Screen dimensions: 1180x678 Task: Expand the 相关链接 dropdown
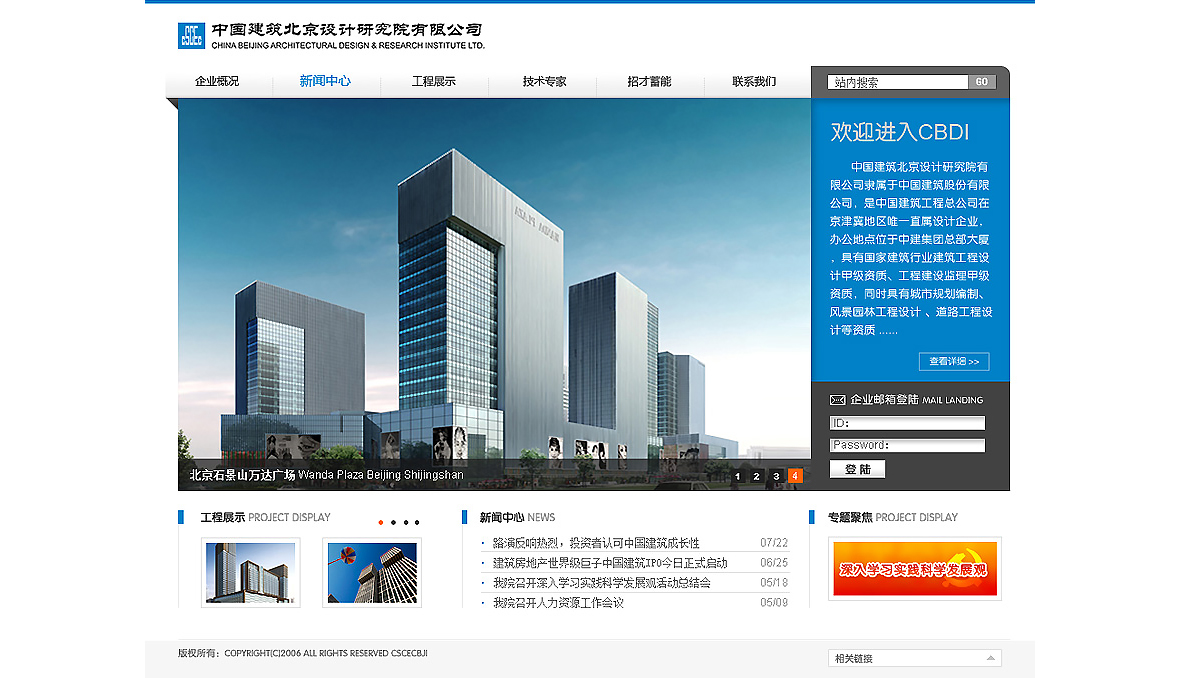(914, 658)
